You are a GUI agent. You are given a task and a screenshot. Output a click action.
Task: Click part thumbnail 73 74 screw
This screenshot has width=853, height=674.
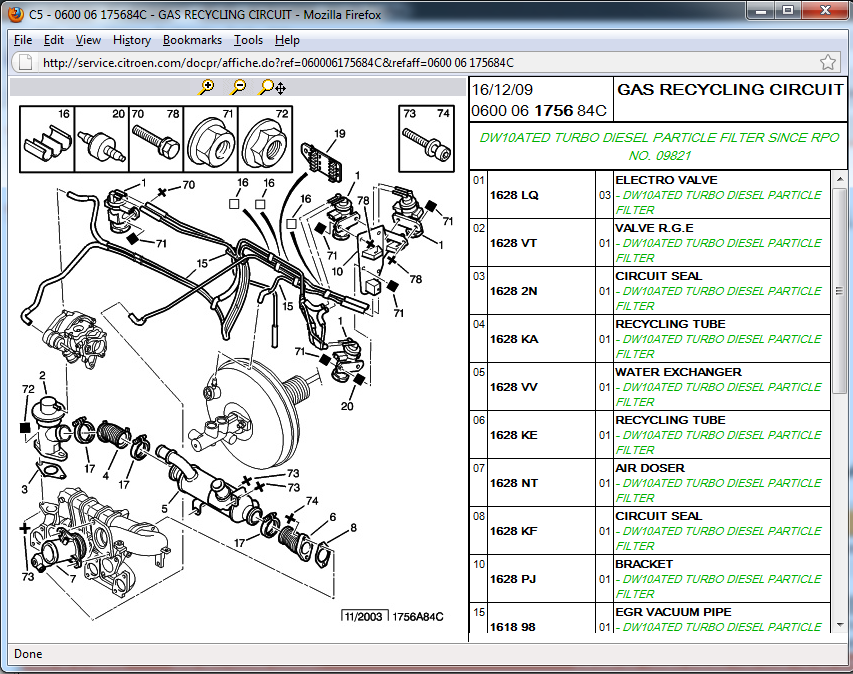coord(426,139)
